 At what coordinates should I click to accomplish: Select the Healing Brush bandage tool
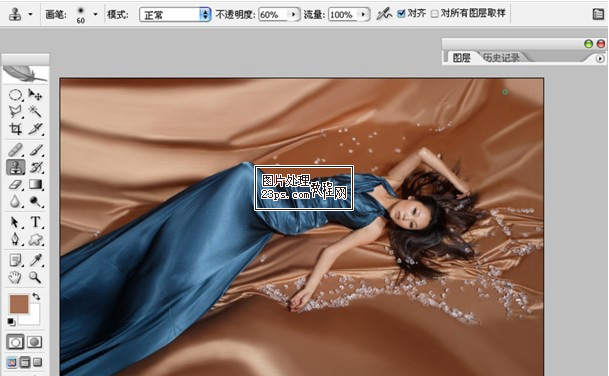click(16, 150)
